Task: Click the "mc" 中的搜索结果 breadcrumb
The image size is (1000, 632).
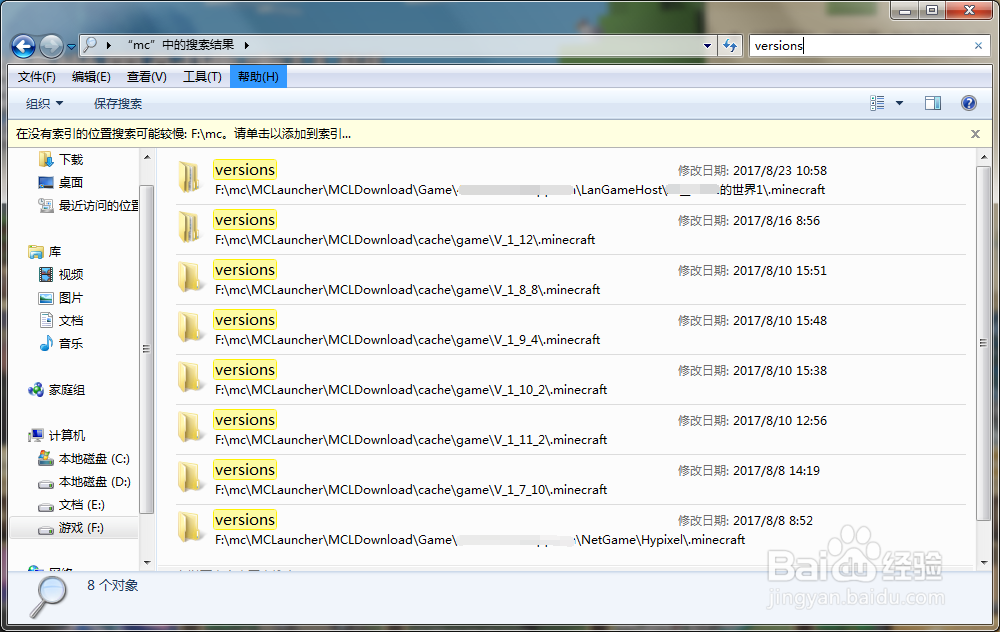Action: [180, 45]
